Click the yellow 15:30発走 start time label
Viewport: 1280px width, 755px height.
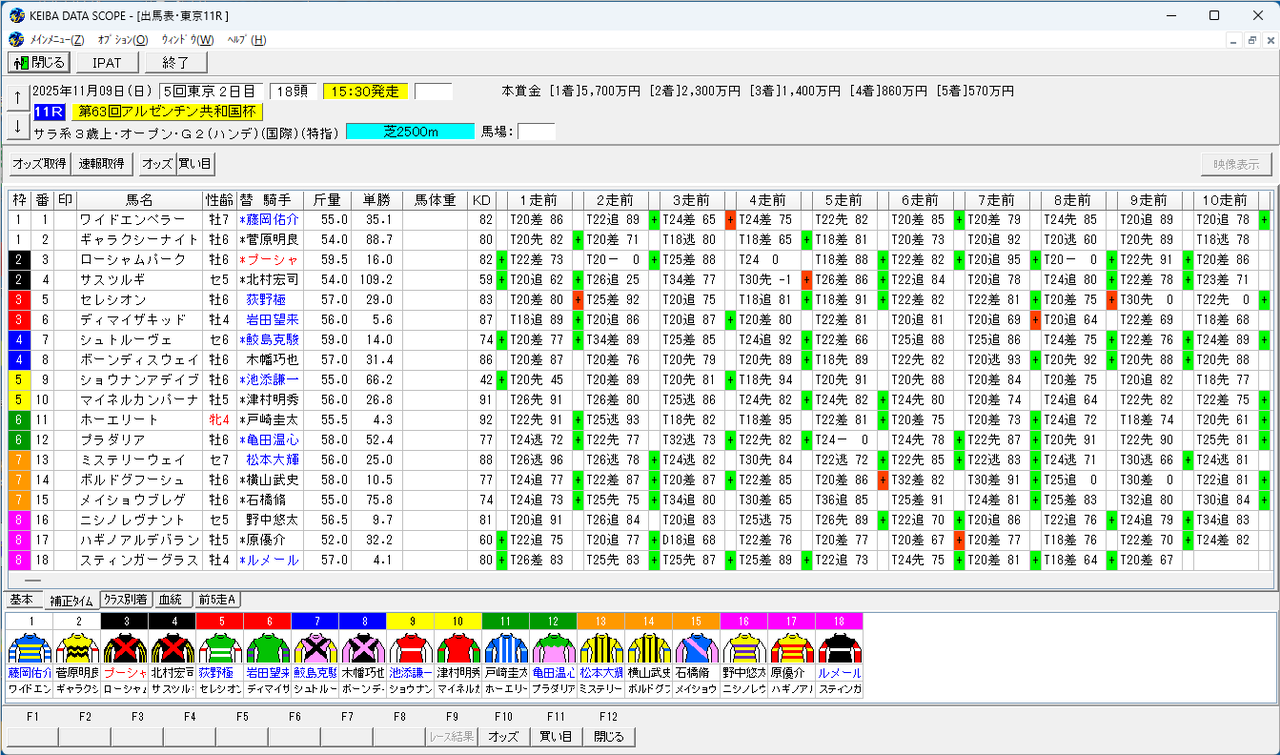point(364,91)
